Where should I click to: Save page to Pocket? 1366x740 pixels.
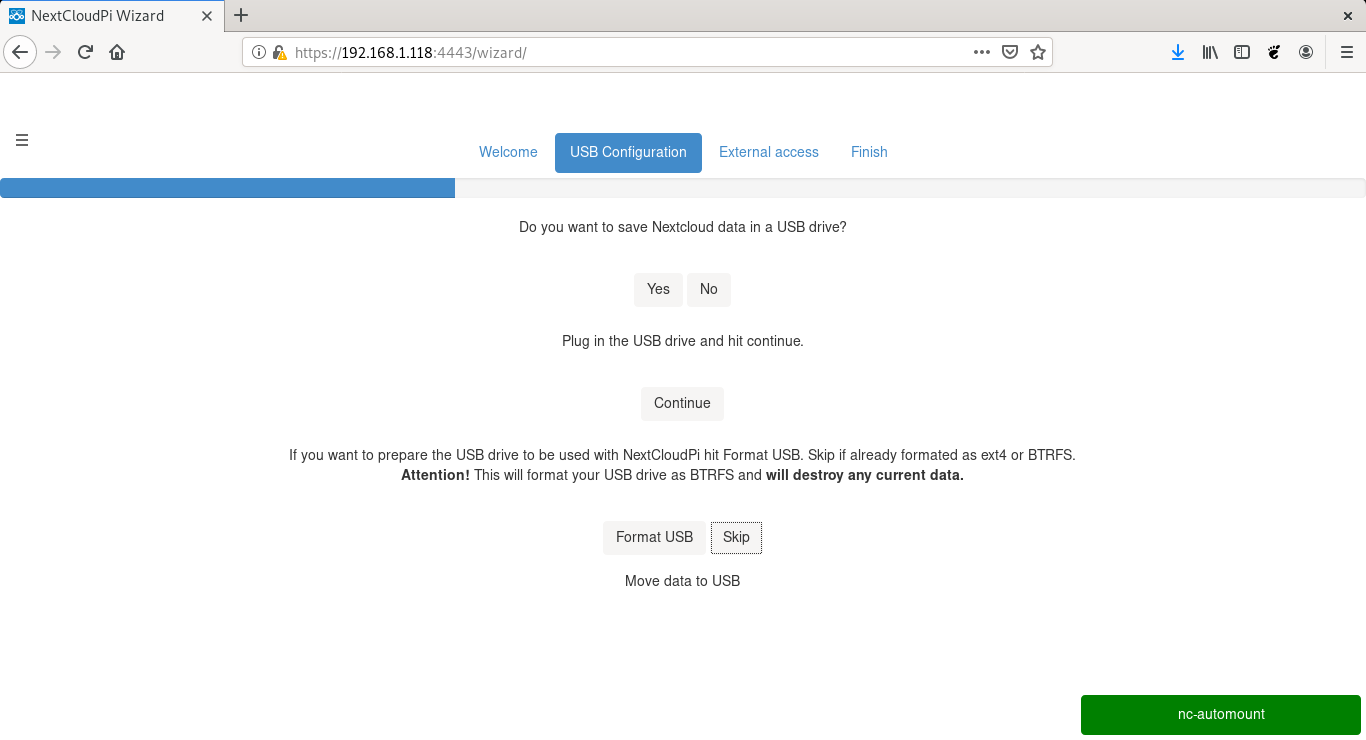1010,52
